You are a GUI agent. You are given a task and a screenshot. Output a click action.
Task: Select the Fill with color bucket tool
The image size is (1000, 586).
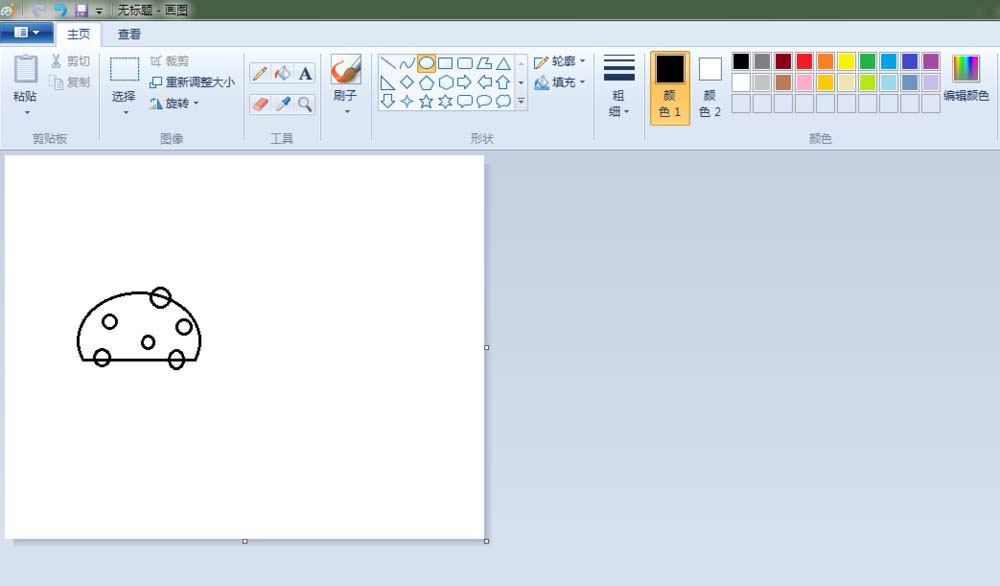283,73
